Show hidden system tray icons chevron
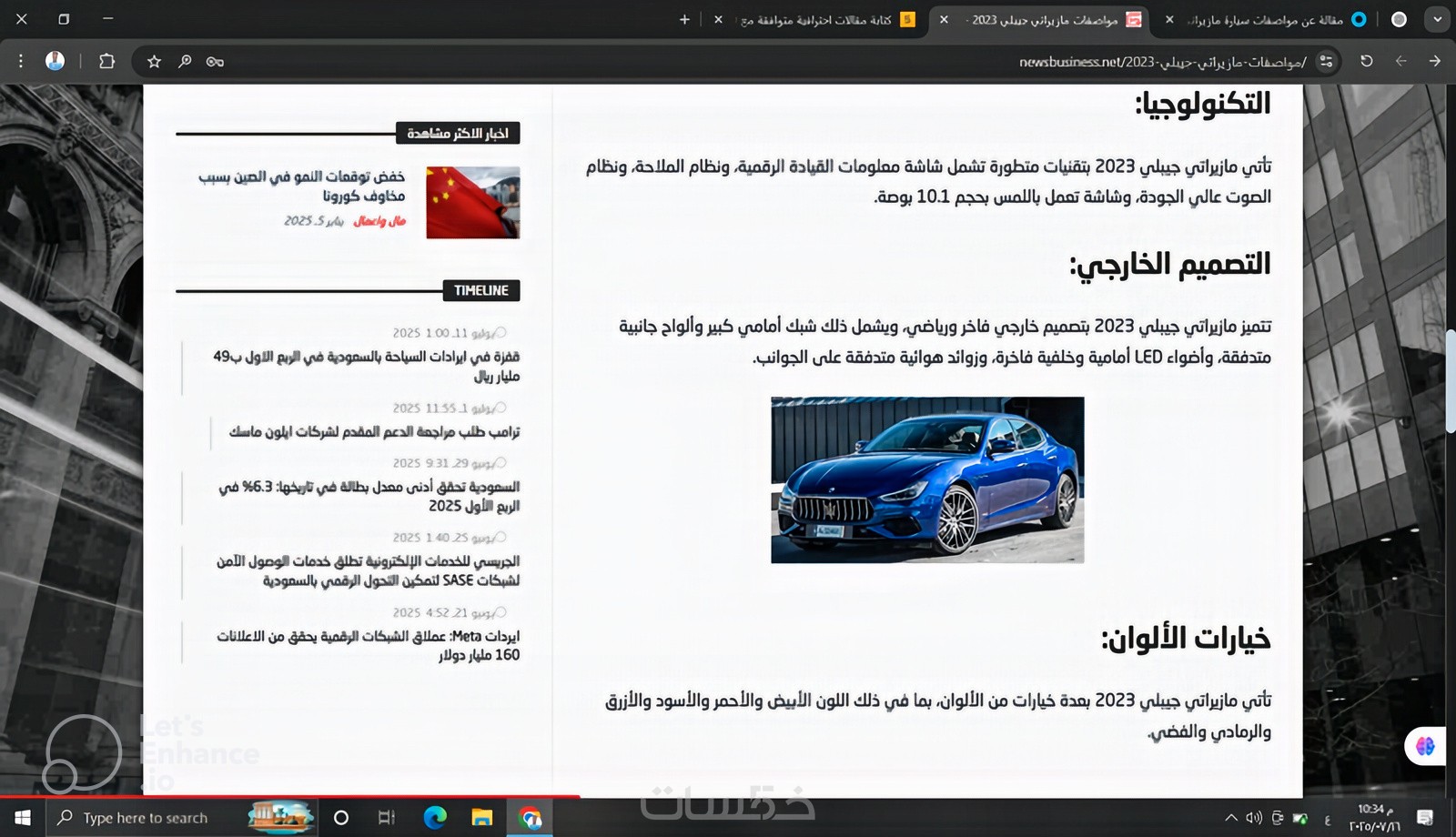Screen dimensions: 1456x837 click(x=1231, y=818)
